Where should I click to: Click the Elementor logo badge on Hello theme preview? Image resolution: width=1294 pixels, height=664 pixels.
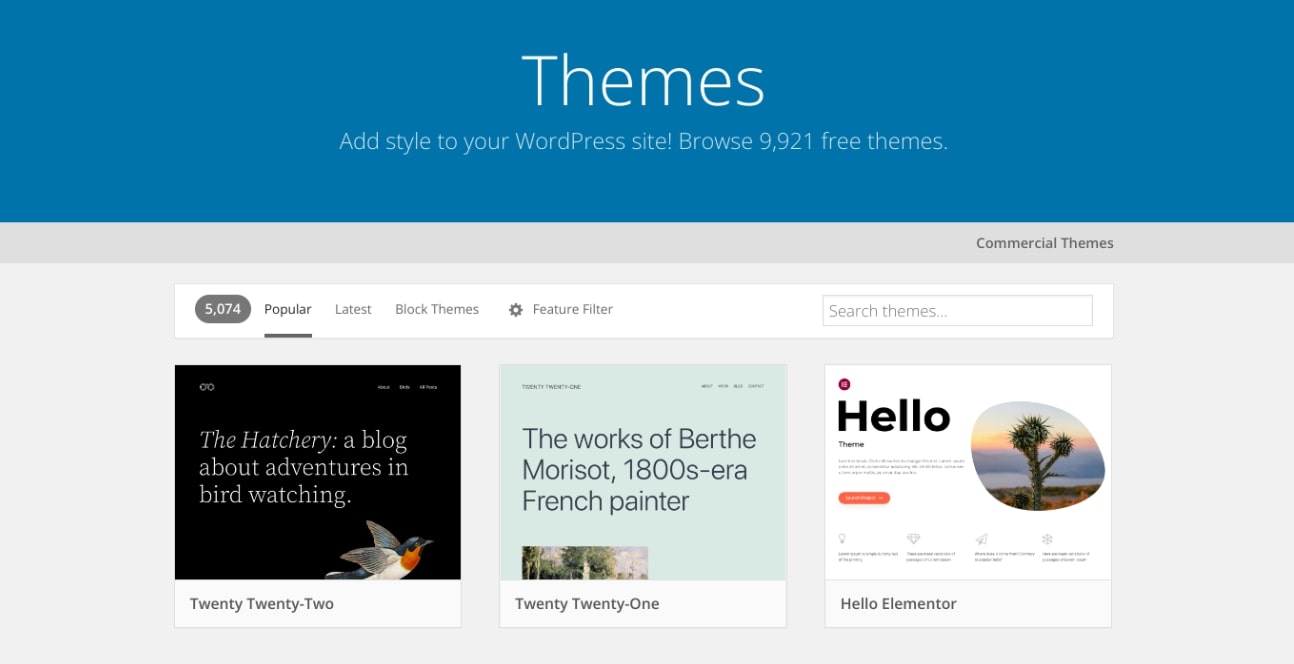(845, 384)
